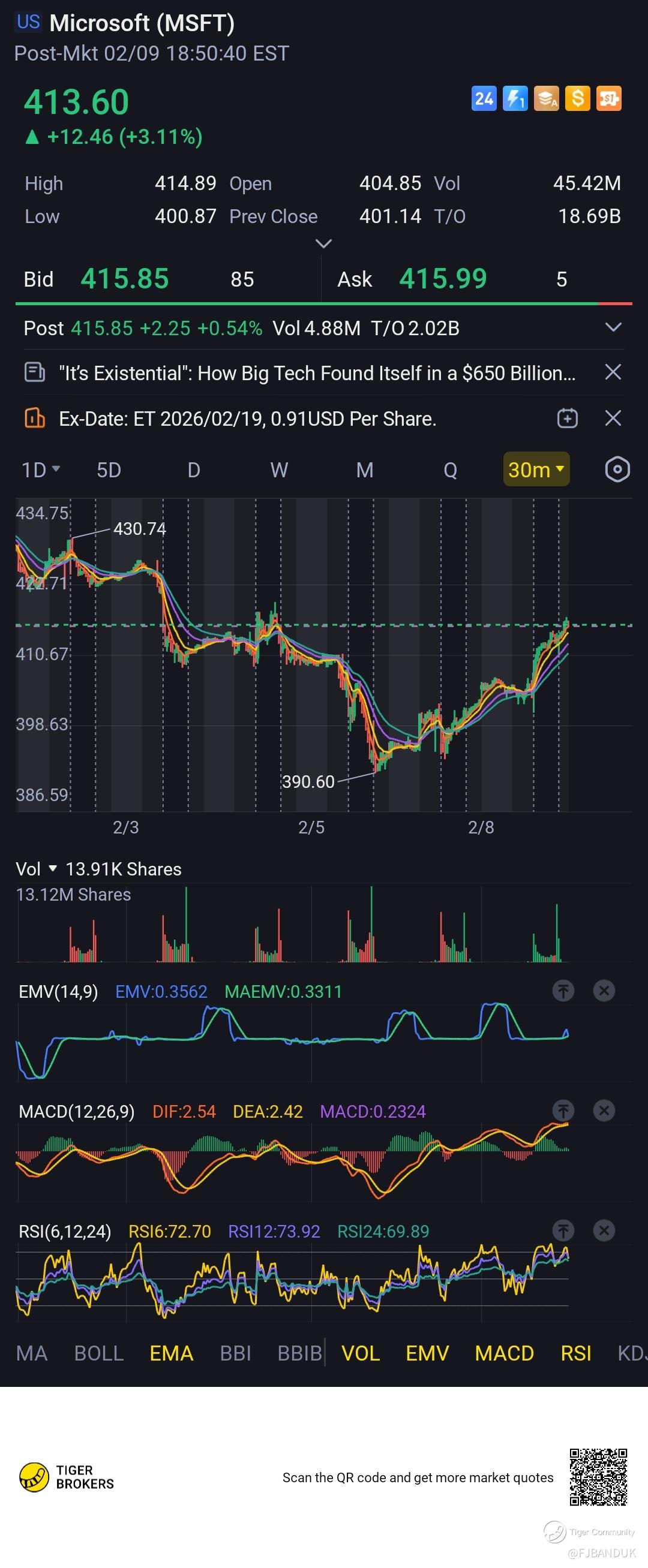Toggle the MA overlay indicator
The height and width of the screenshot is (1568, 648).
(32, 1353)
